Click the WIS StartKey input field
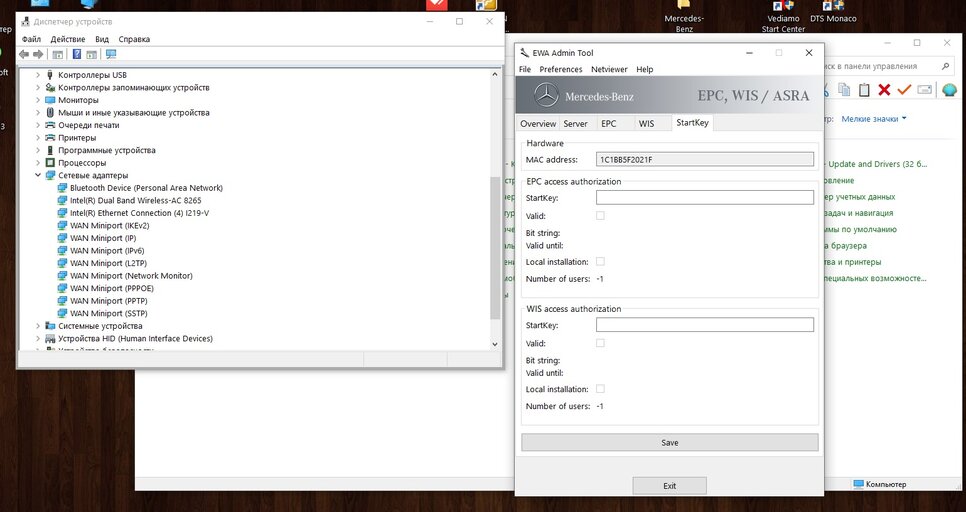Viewport: 966px width, 512px height. coord(705,325)
